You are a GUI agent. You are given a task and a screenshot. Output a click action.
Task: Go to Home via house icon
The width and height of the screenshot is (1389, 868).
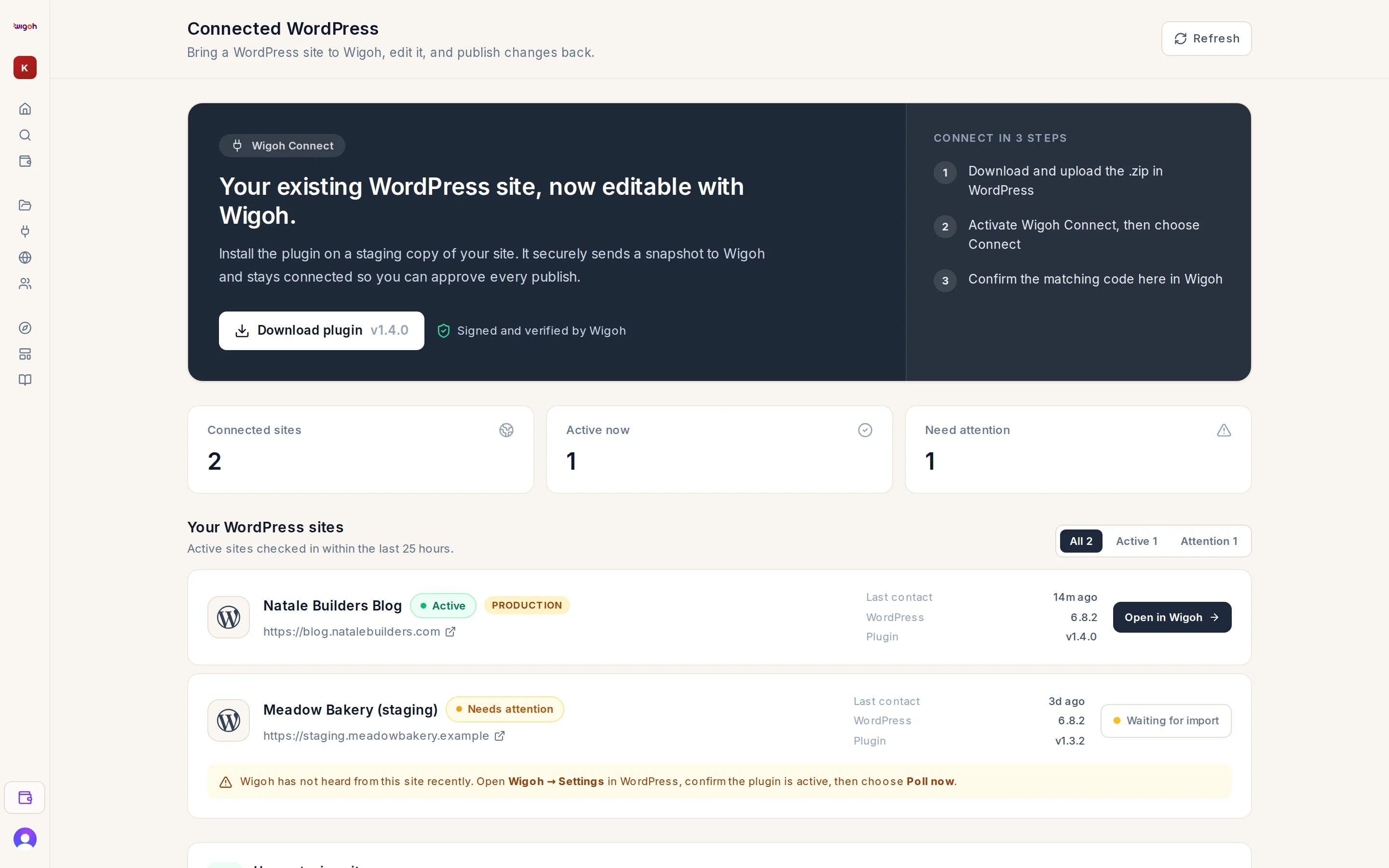point(25,108)
